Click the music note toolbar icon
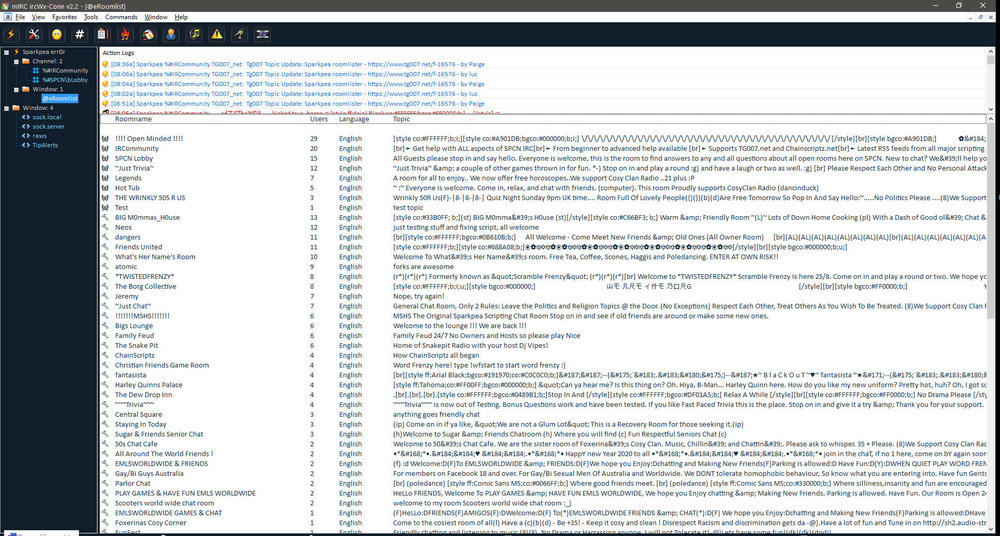The width and height of the screenshot is (1000, 536). click(195, 34)
